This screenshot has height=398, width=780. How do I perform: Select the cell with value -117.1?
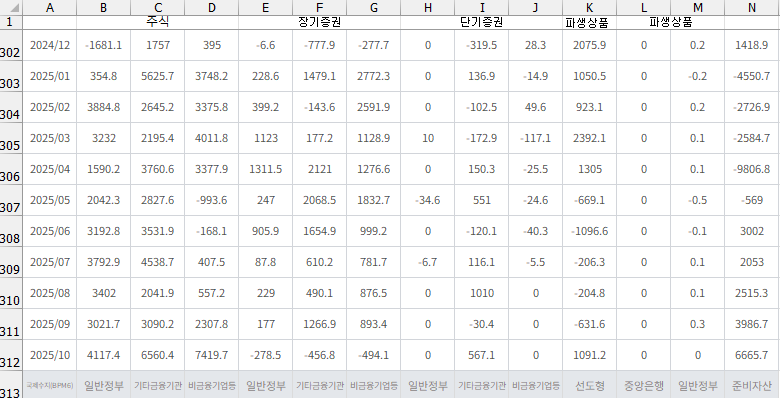click(535, 138)
